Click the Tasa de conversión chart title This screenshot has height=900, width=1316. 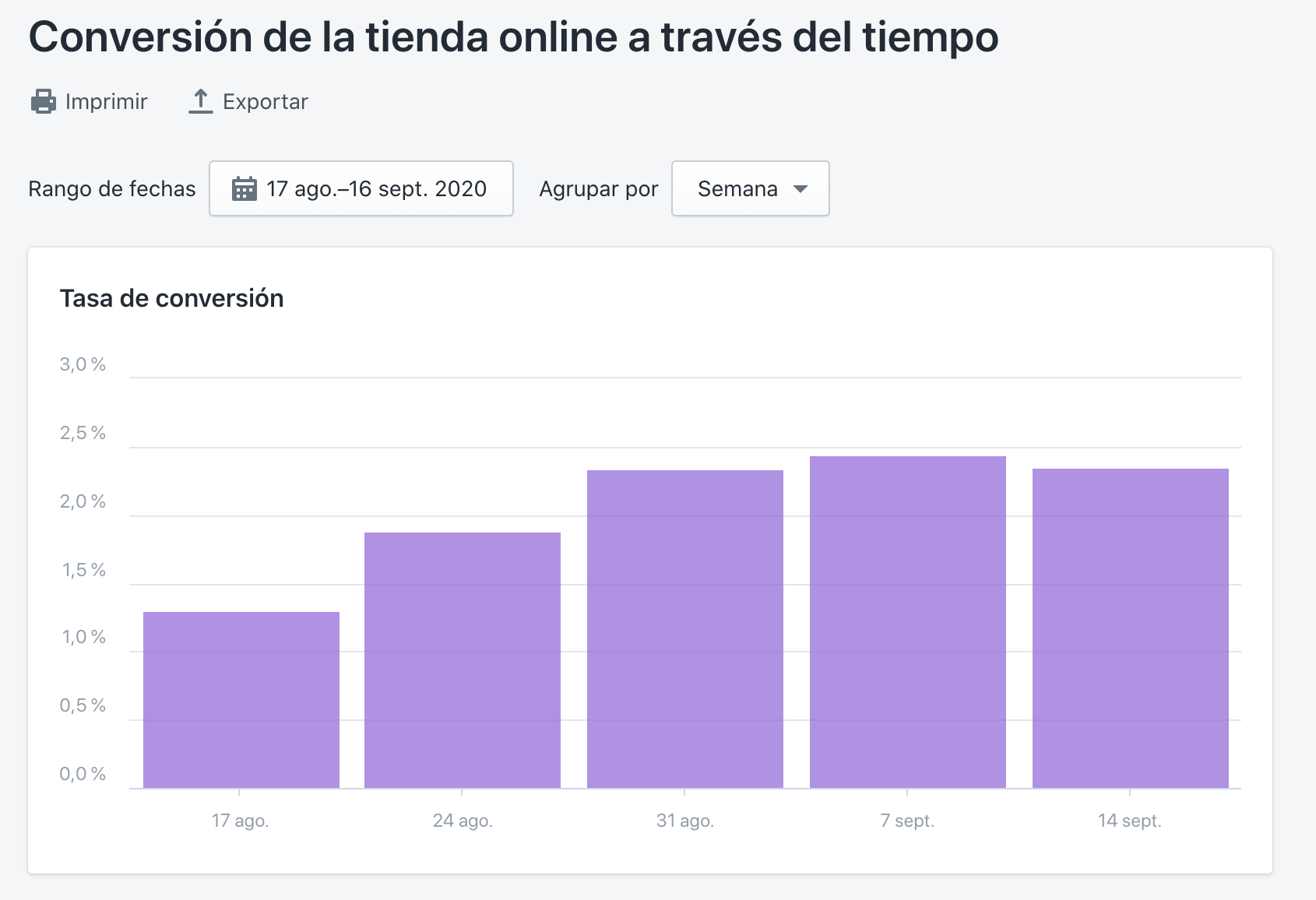pyautogui.click(x=172, y=298)
